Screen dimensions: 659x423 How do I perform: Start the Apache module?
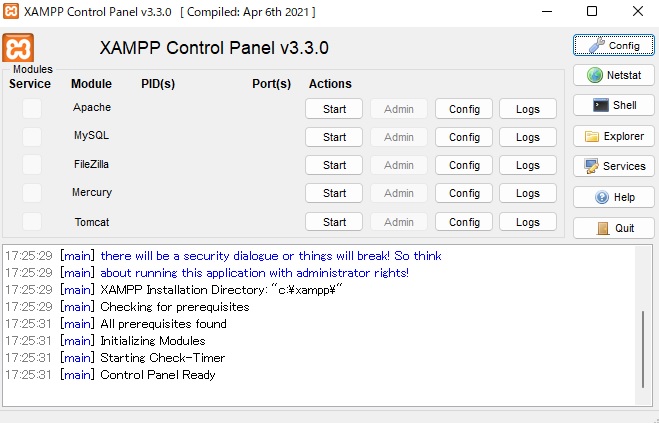334,109
